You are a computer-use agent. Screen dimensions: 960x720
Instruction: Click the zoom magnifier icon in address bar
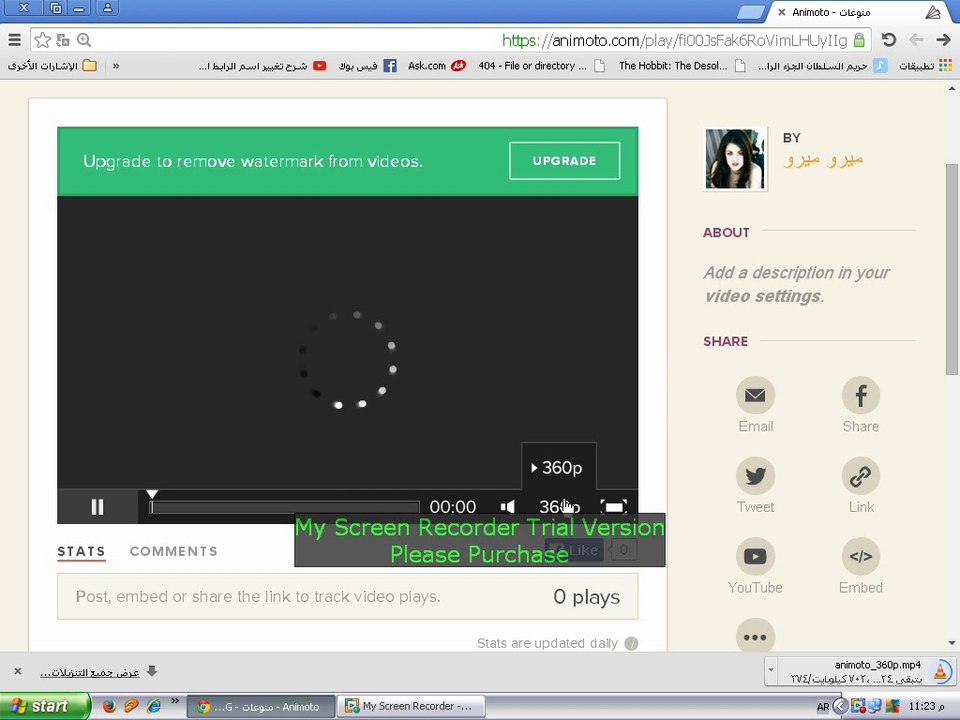(x=84, y=40)
